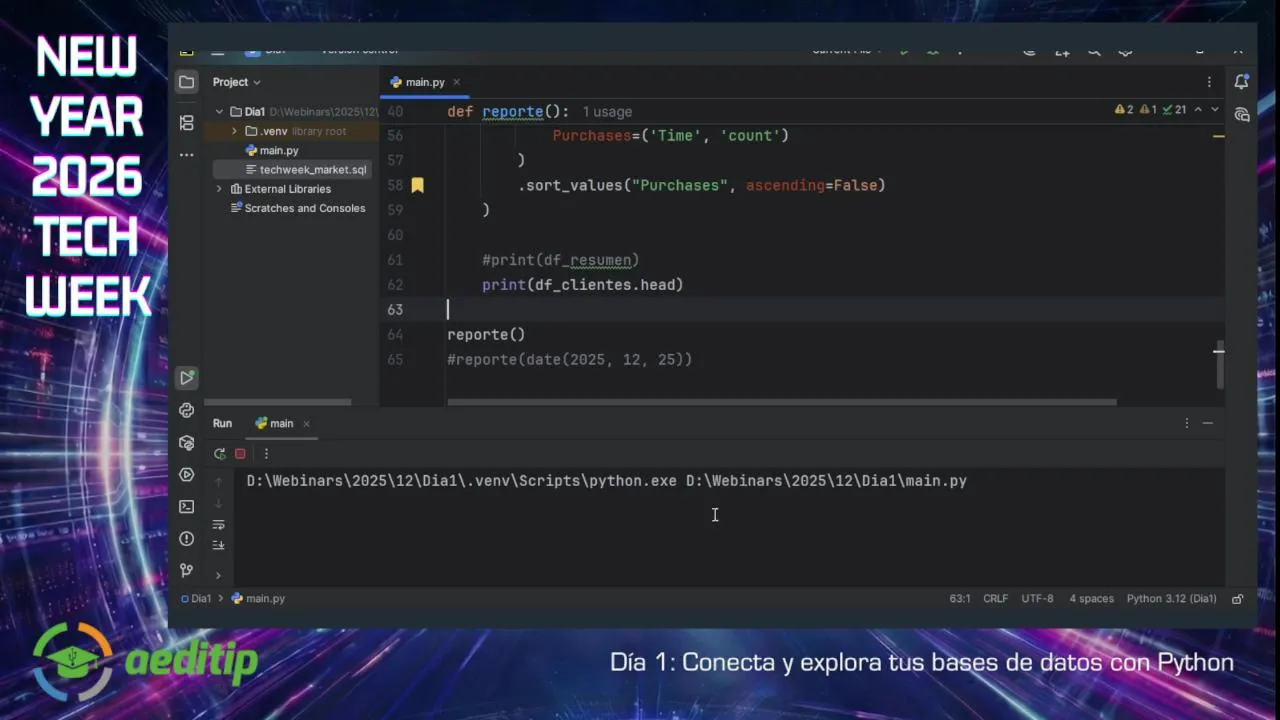Close the main.py editor tab
The image size is (1280, 720).
click(x=456, y=82)
